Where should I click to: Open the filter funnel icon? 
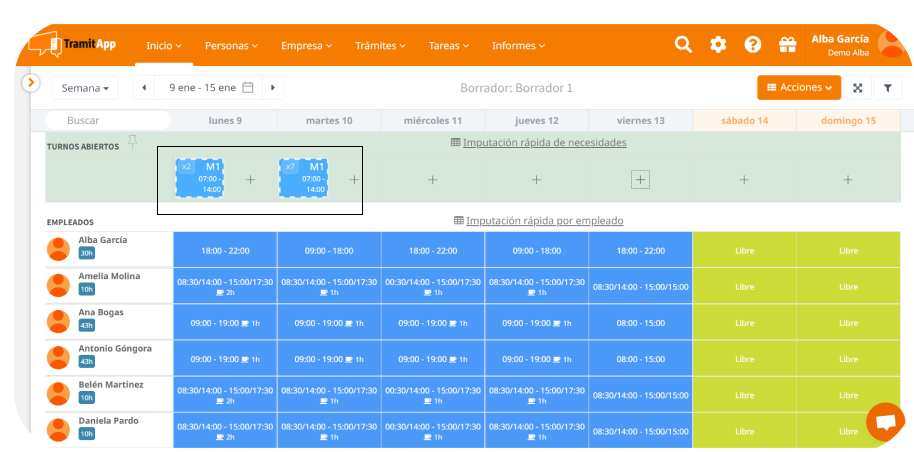887,88
